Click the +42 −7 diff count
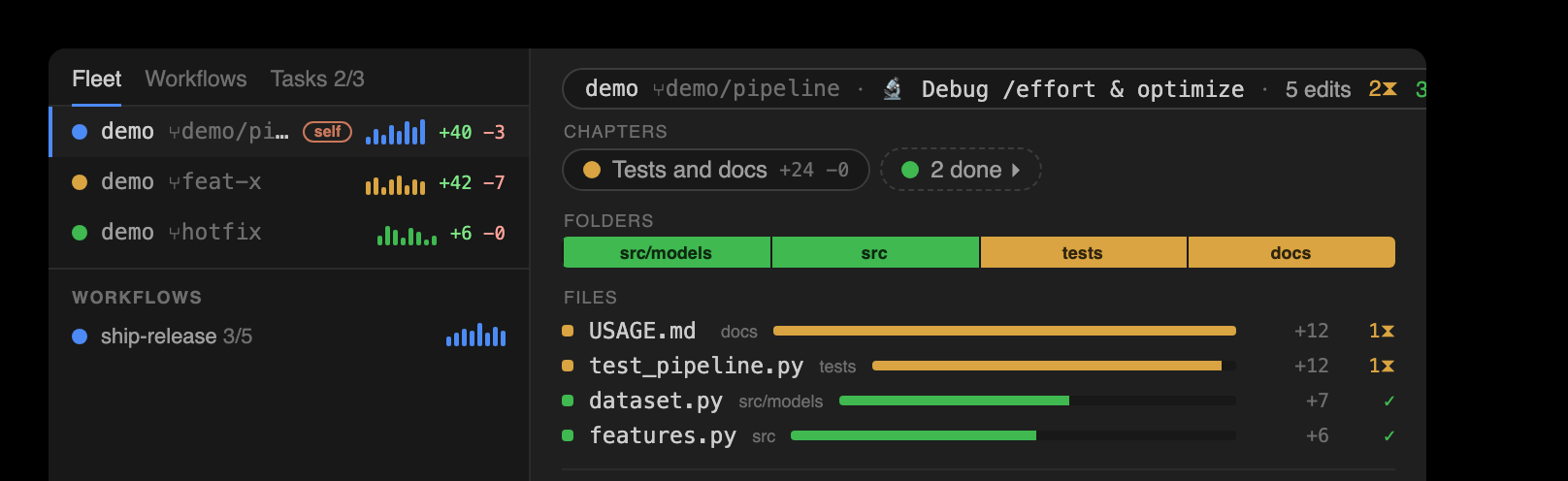Screen dimensions: 1568x481 click(472, 182)
